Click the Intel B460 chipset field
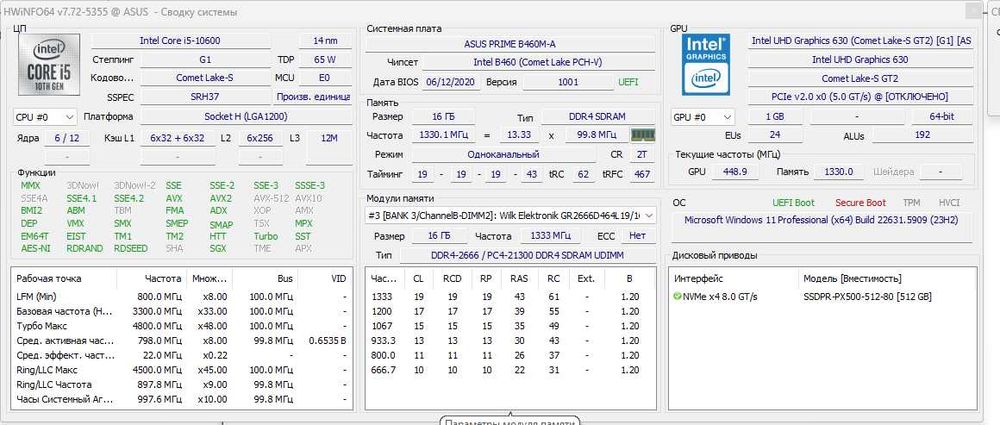 coord(538,63)
